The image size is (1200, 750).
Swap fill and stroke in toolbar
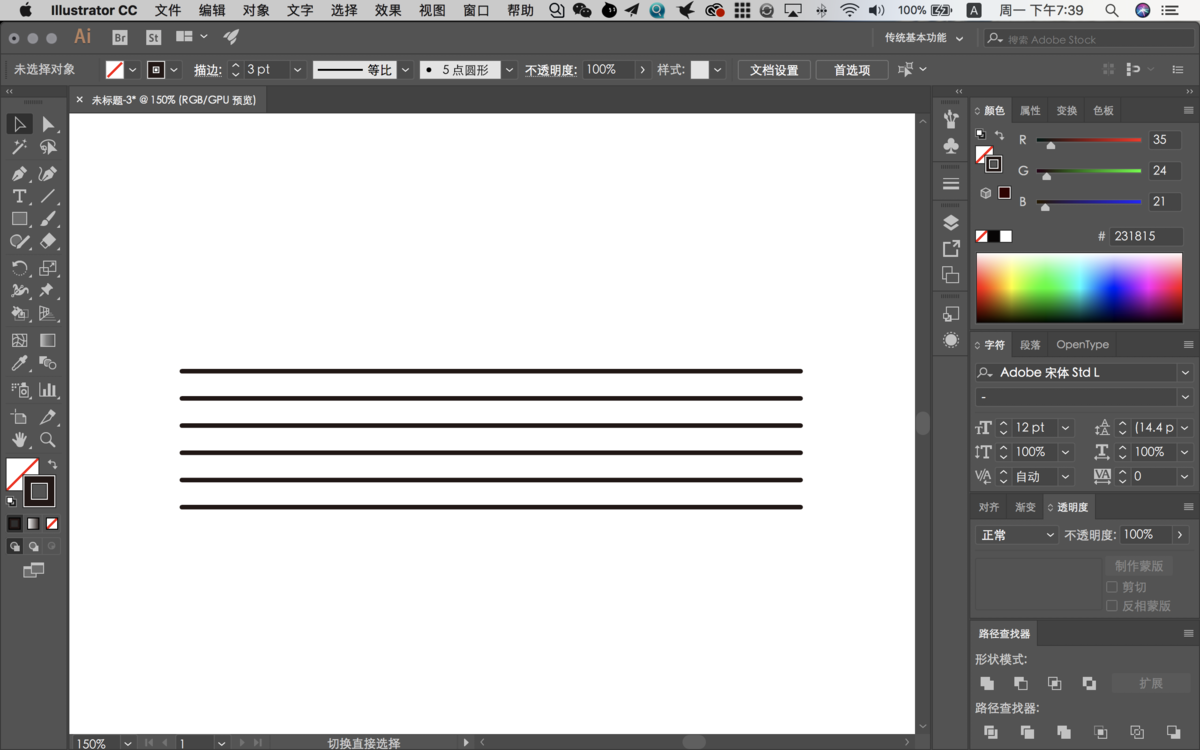pyautogui.click(x=52, y=464)
